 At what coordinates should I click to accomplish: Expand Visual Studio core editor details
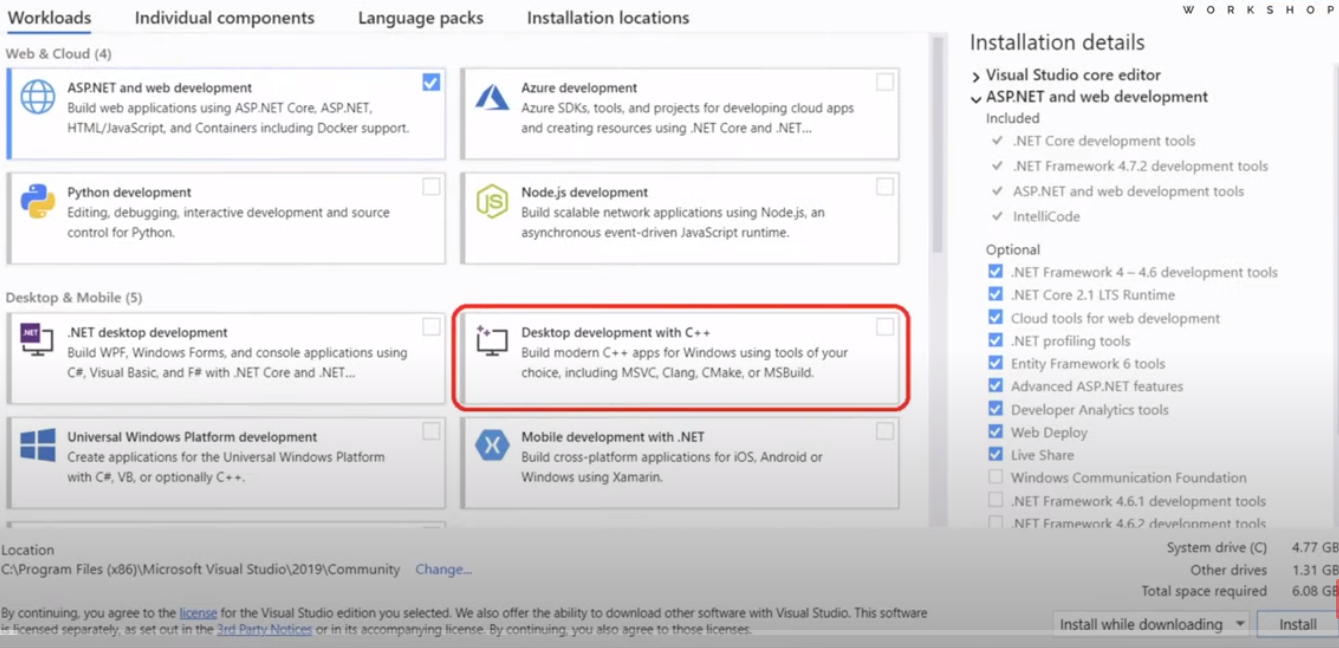976,75
